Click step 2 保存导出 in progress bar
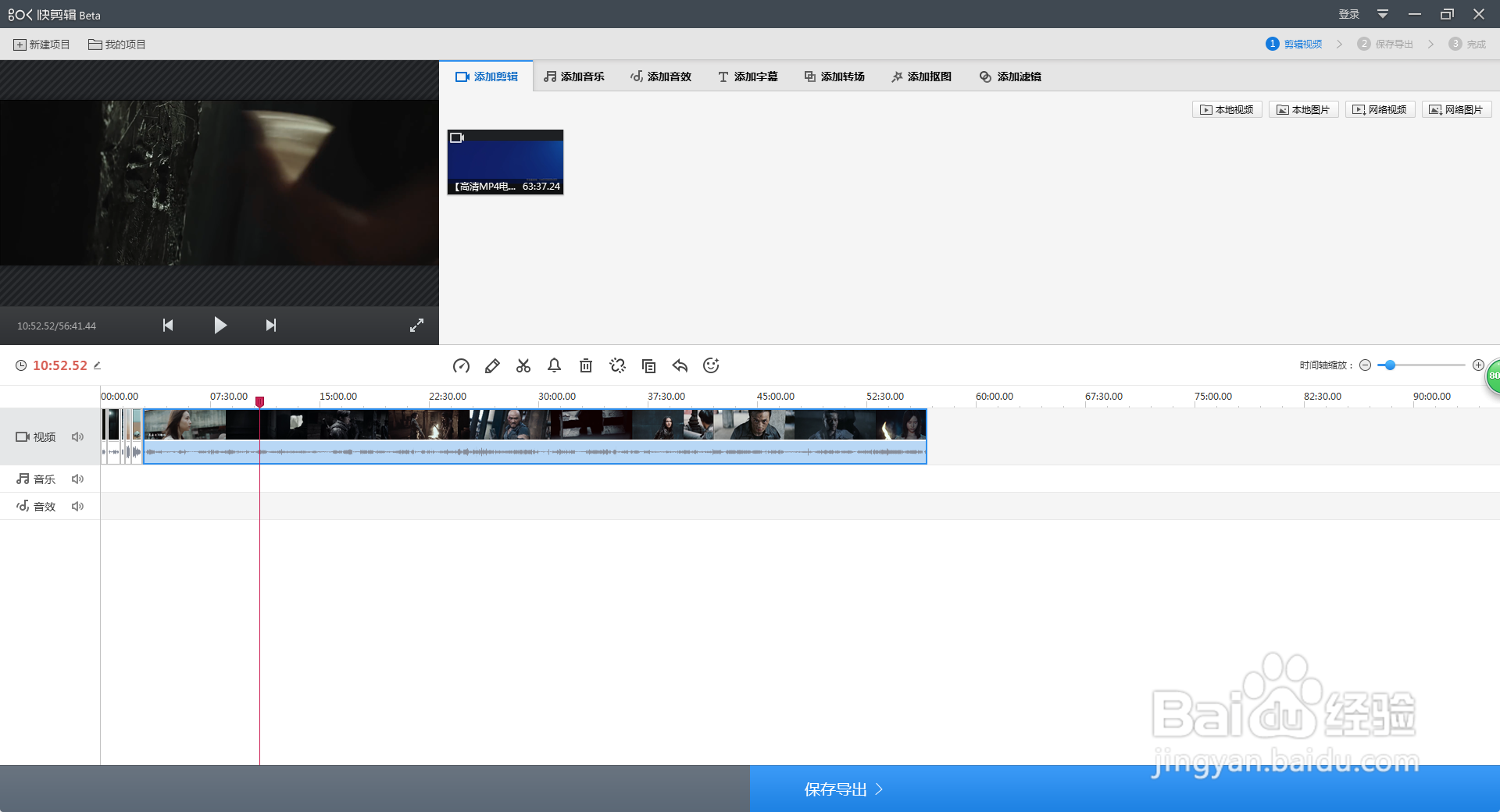This screenshot has width=1500, height=812. click(x=1385, y=45)
